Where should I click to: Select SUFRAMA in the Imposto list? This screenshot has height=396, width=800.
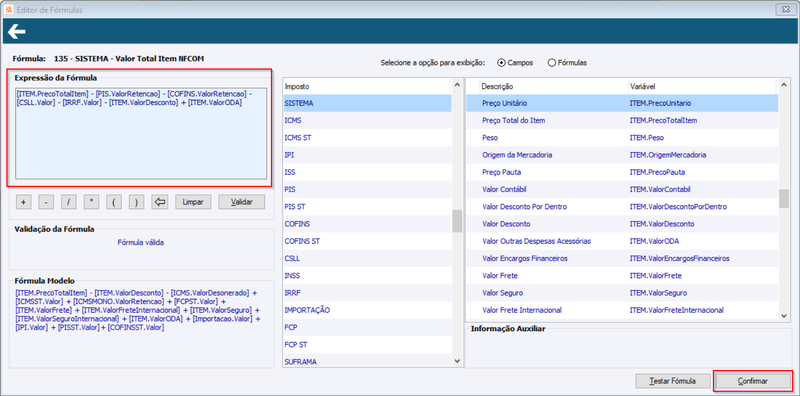click(x=367, y=361)
